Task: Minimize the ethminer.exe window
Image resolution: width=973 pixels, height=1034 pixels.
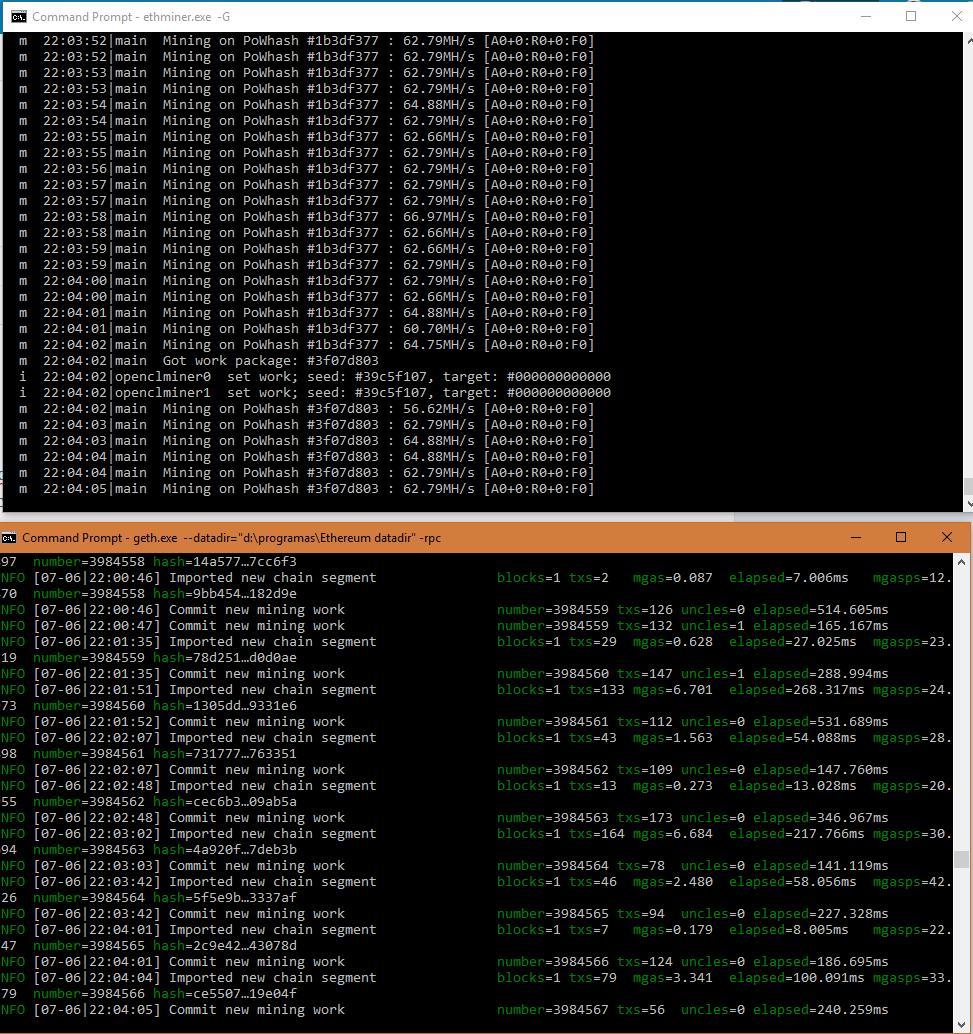Action: point(865,16)
